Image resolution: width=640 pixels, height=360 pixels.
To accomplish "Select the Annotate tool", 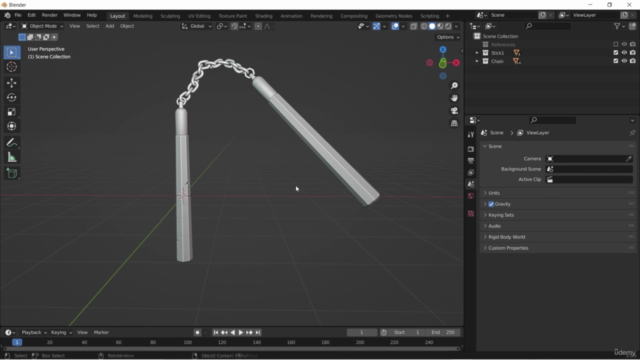I will tap(11, 142).
